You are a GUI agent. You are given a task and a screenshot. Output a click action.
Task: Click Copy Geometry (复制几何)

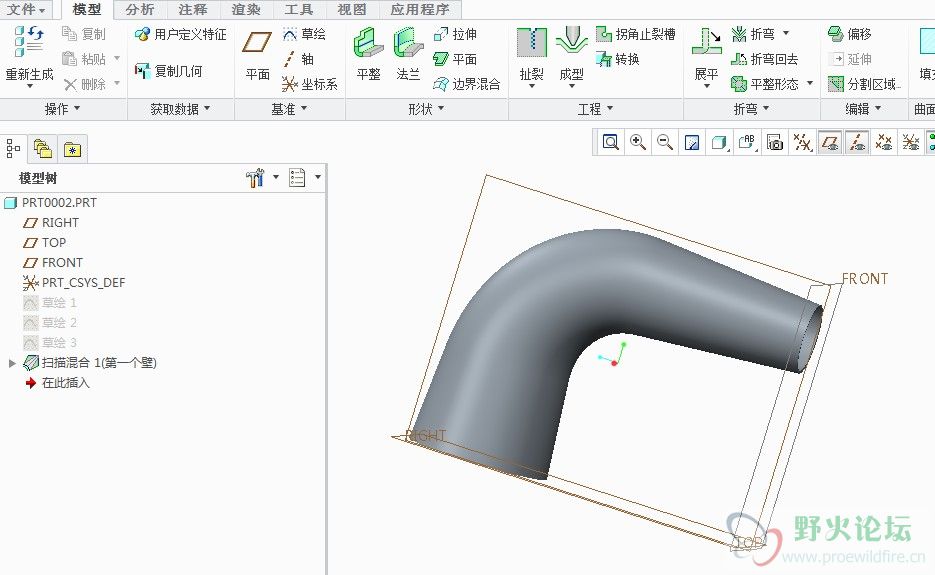169,71
